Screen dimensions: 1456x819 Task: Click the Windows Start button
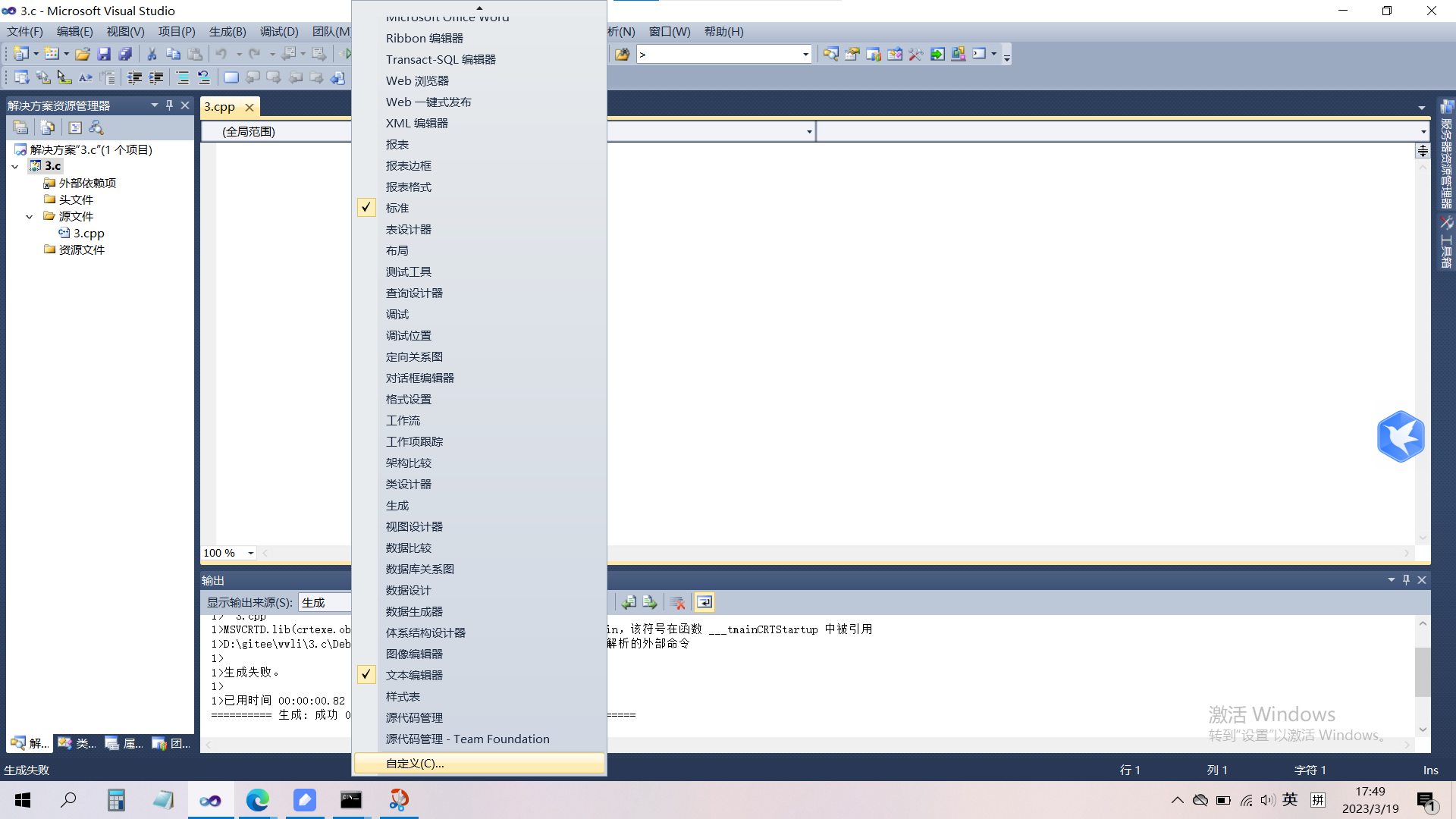(22, 800)
